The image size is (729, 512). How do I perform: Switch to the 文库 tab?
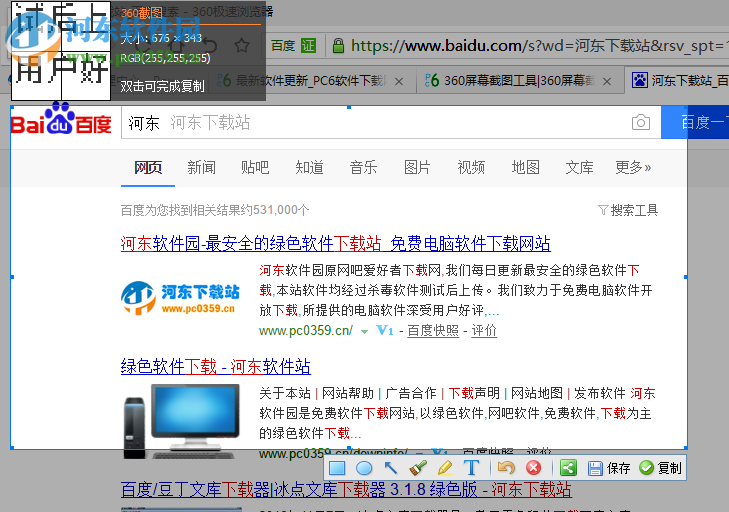point(579,167)
